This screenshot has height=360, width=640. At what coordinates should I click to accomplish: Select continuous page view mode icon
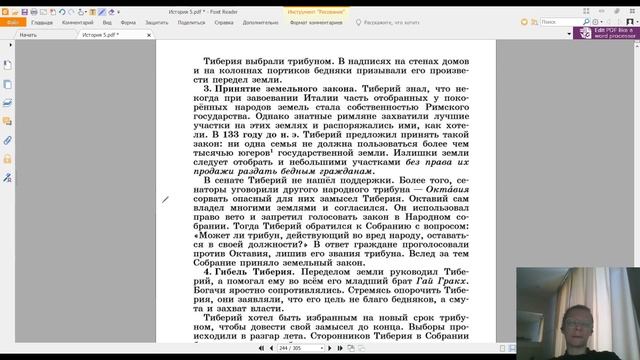point(512,348)
